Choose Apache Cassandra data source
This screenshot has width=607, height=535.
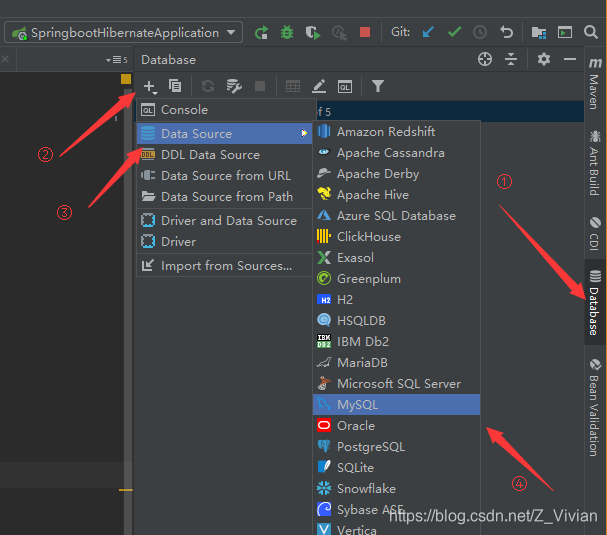pyautogui.click(x=396, y=153)
